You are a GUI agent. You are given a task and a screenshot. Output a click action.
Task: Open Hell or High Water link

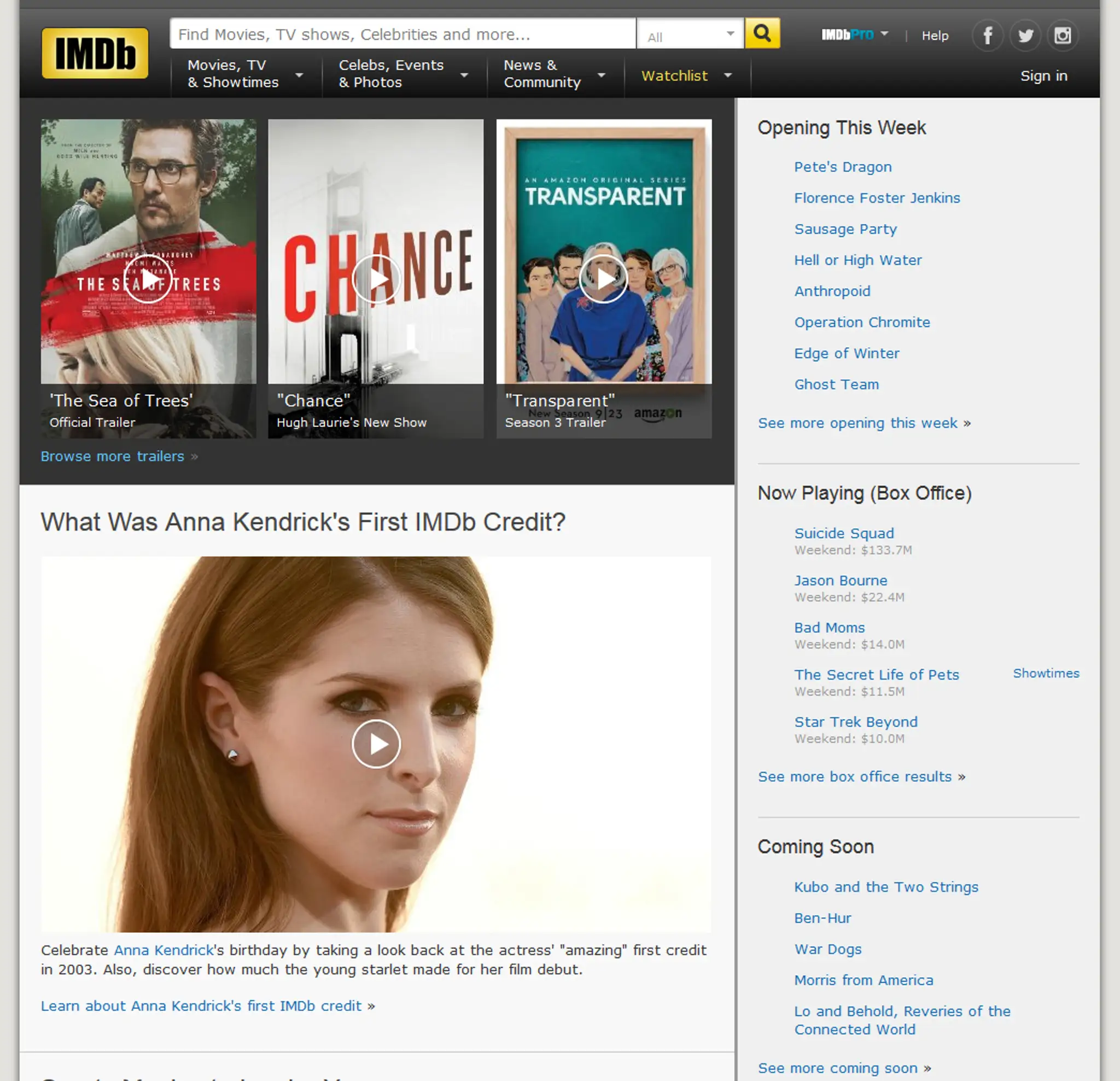click(857, 260)
